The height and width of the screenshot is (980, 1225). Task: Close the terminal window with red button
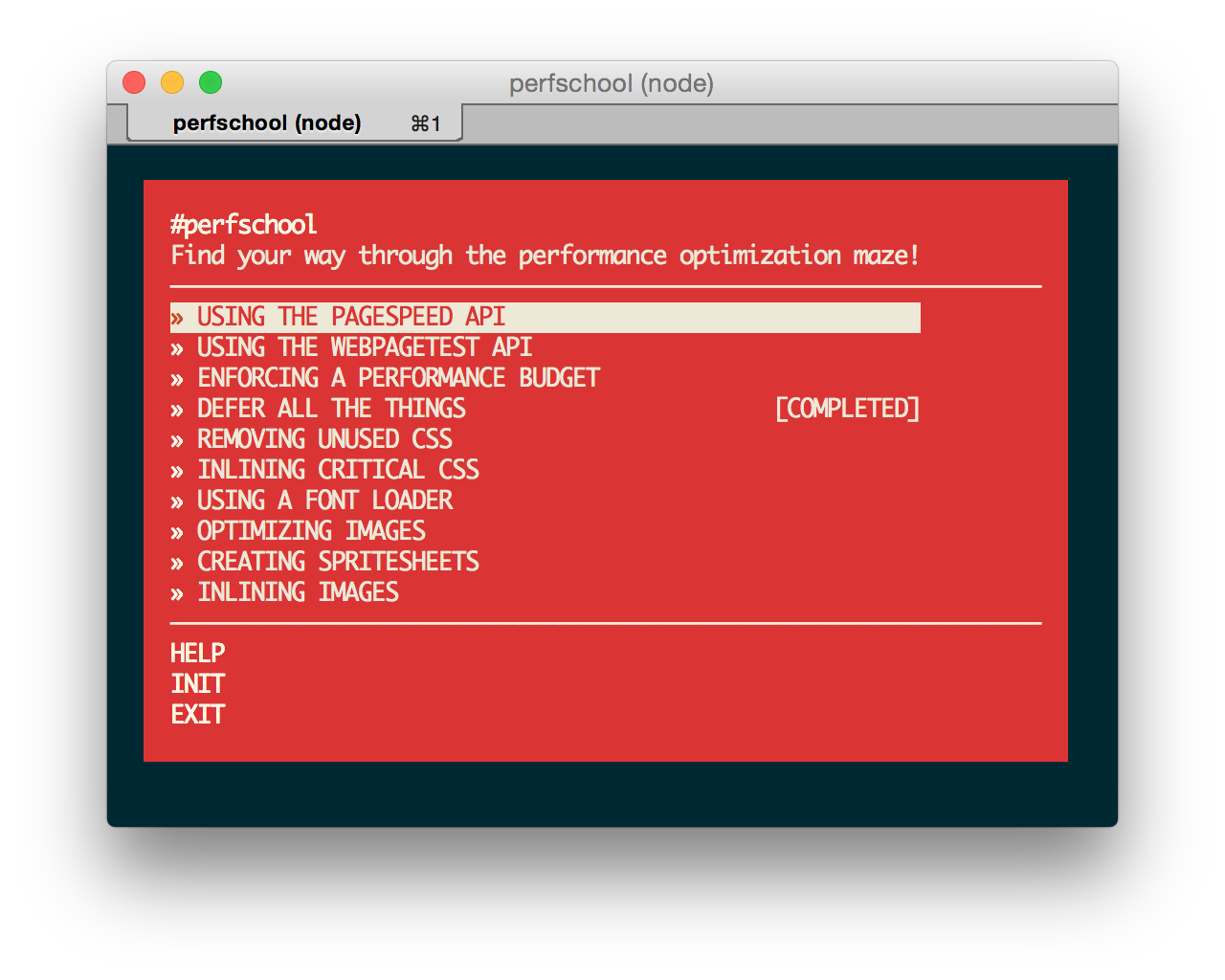134,83
